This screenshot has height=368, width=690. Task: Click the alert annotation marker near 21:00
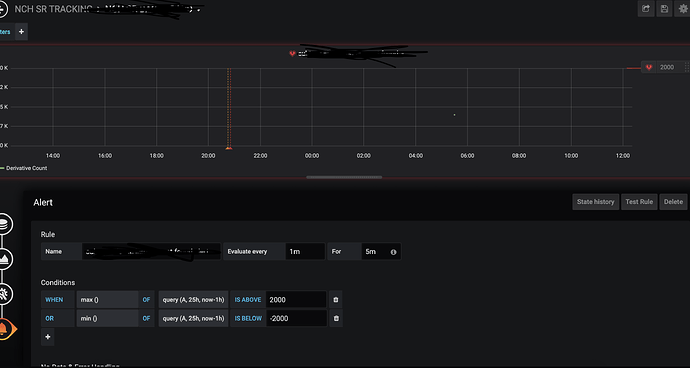229,148
